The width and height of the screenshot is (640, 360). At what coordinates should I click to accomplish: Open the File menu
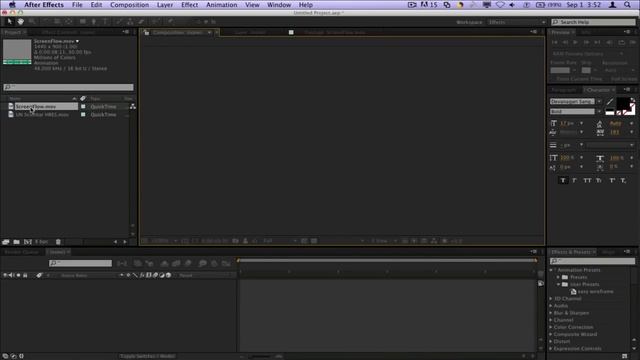tap(77, 5)
